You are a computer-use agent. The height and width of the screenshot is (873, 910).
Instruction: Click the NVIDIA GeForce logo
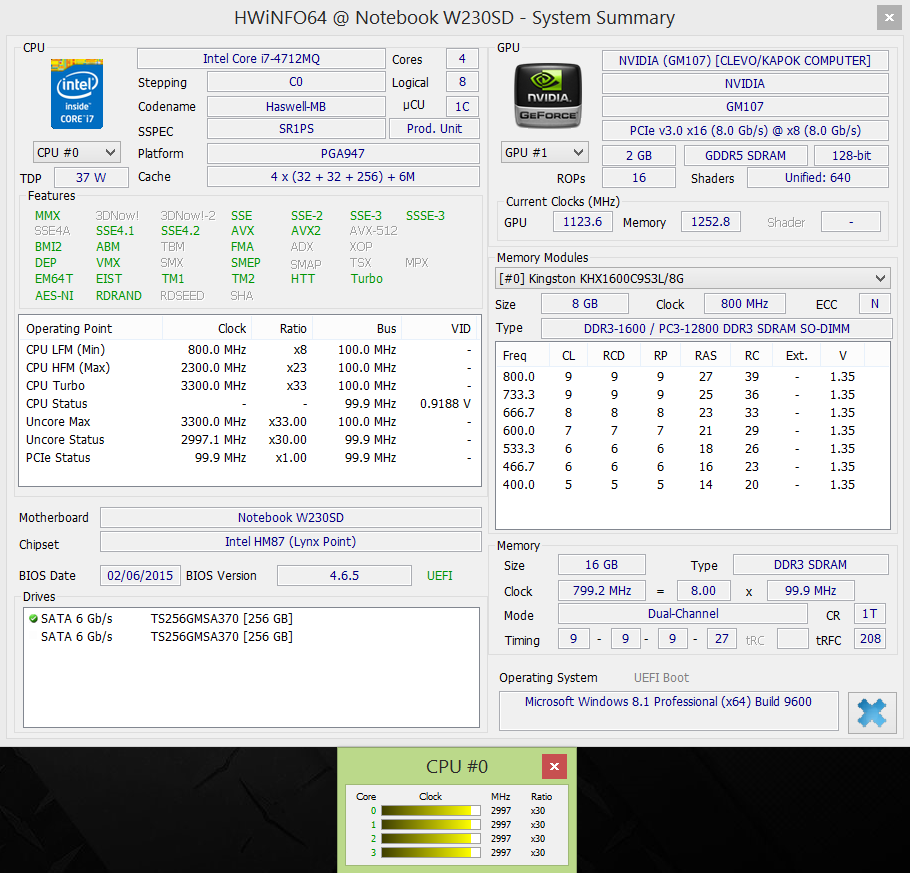[548, 96]
